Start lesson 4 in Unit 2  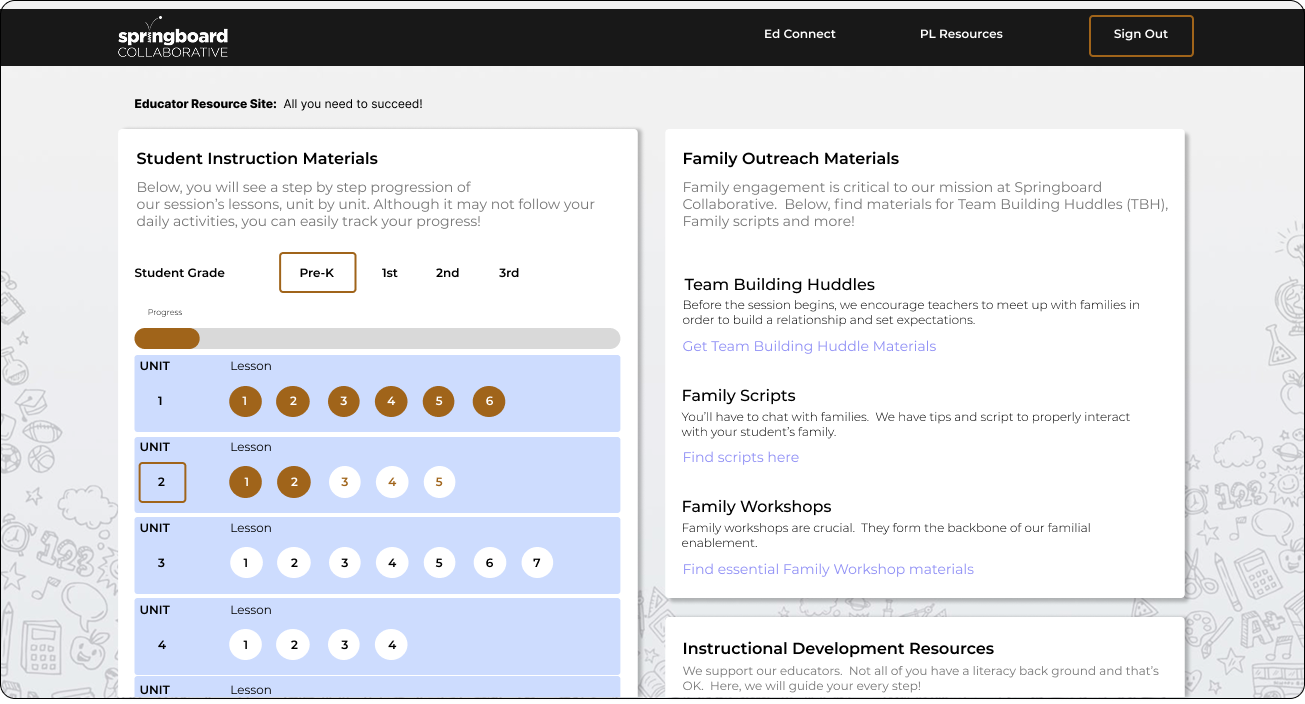pyautogui.click(x=391, y=482)
